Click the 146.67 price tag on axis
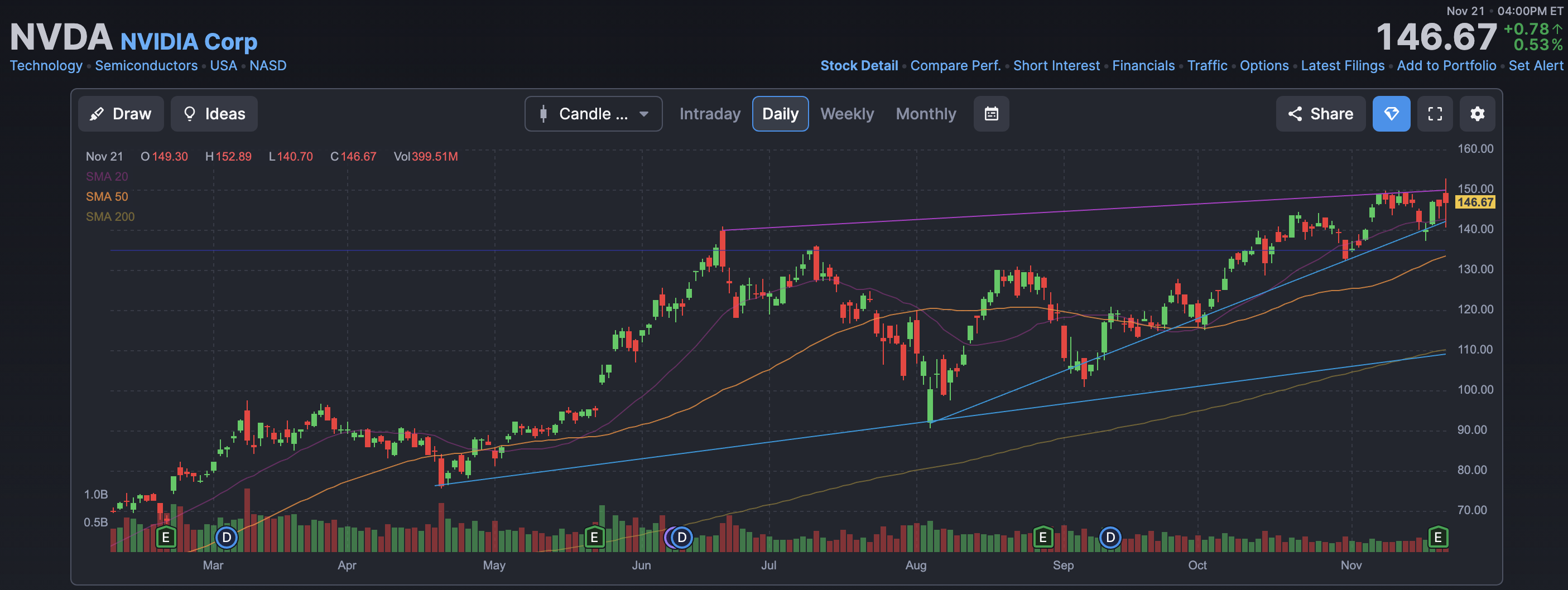 click(1475, 202)
